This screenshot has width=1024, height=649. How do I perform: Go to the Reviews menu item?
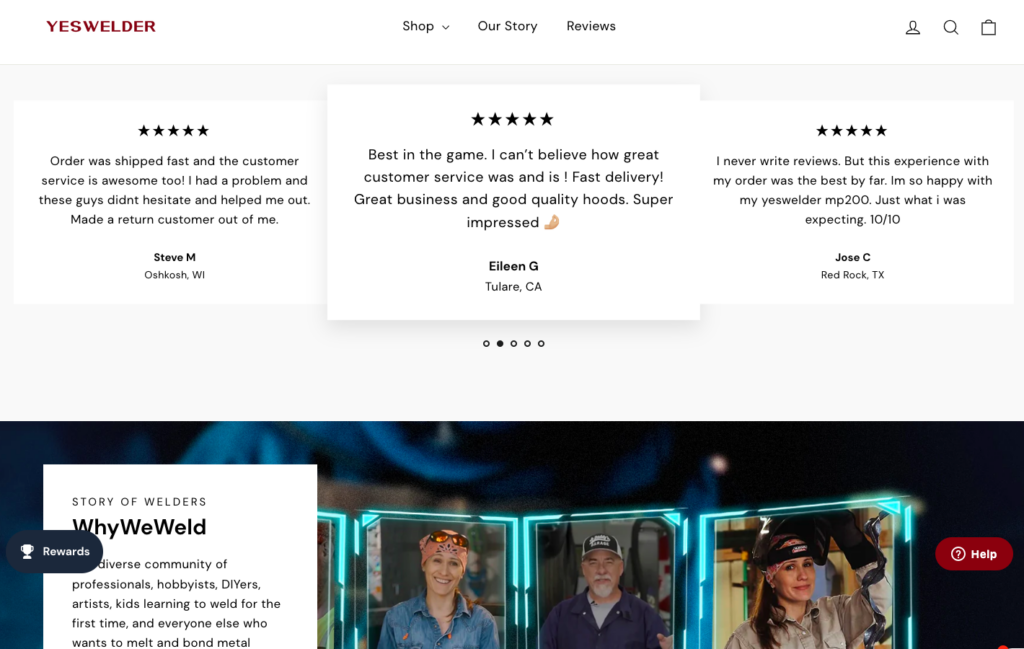tap(591, 26)
